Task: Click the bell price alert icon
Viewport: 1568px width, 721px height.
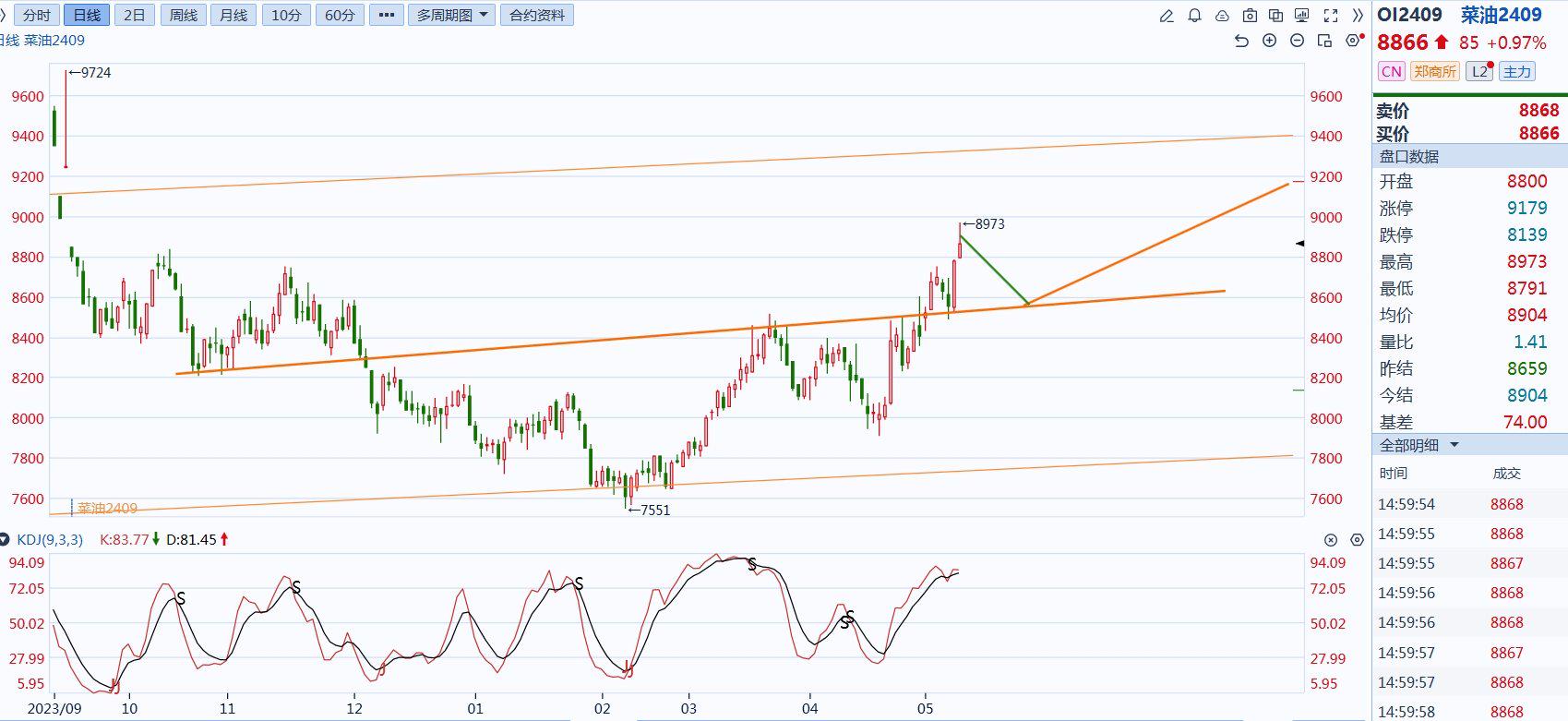Action: 1194,16
